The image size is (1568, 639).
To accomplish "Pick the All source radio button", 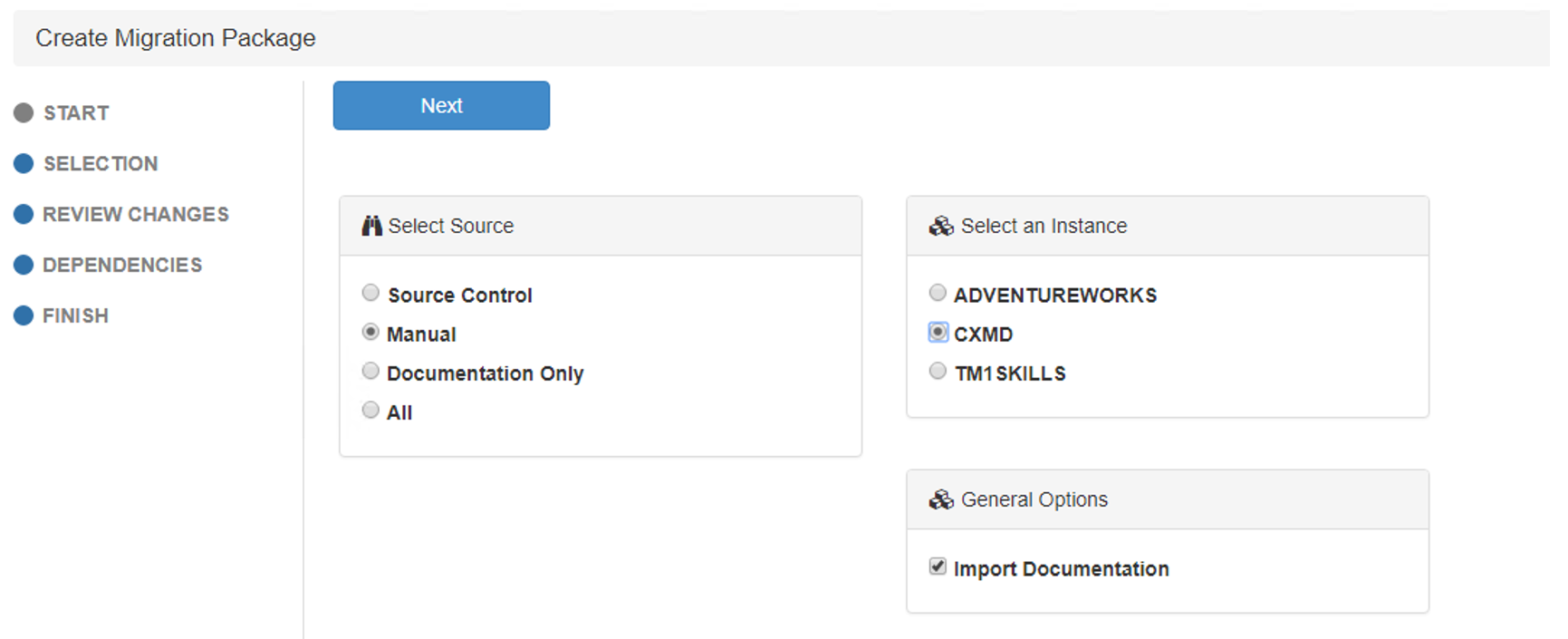I will [370, 410].
